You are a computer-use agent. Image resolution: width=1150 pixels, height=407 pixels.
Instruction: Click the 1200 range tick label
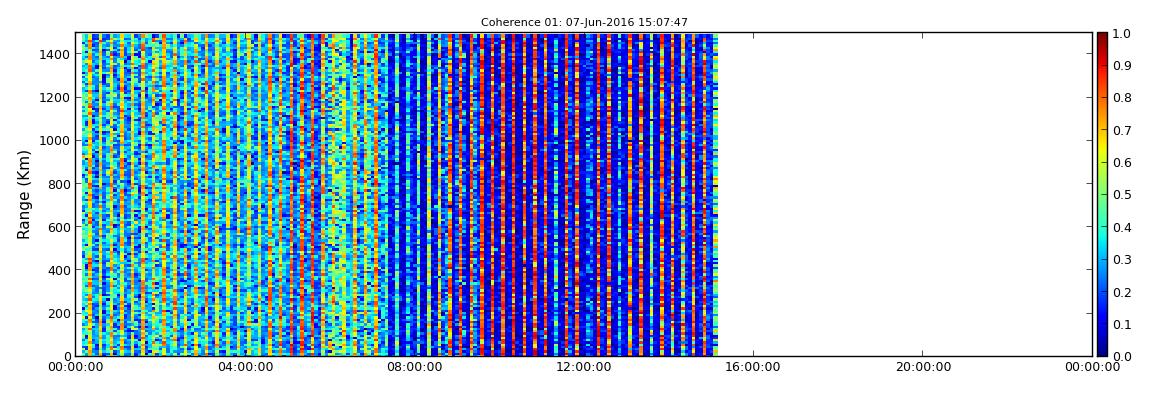[56, 98]
